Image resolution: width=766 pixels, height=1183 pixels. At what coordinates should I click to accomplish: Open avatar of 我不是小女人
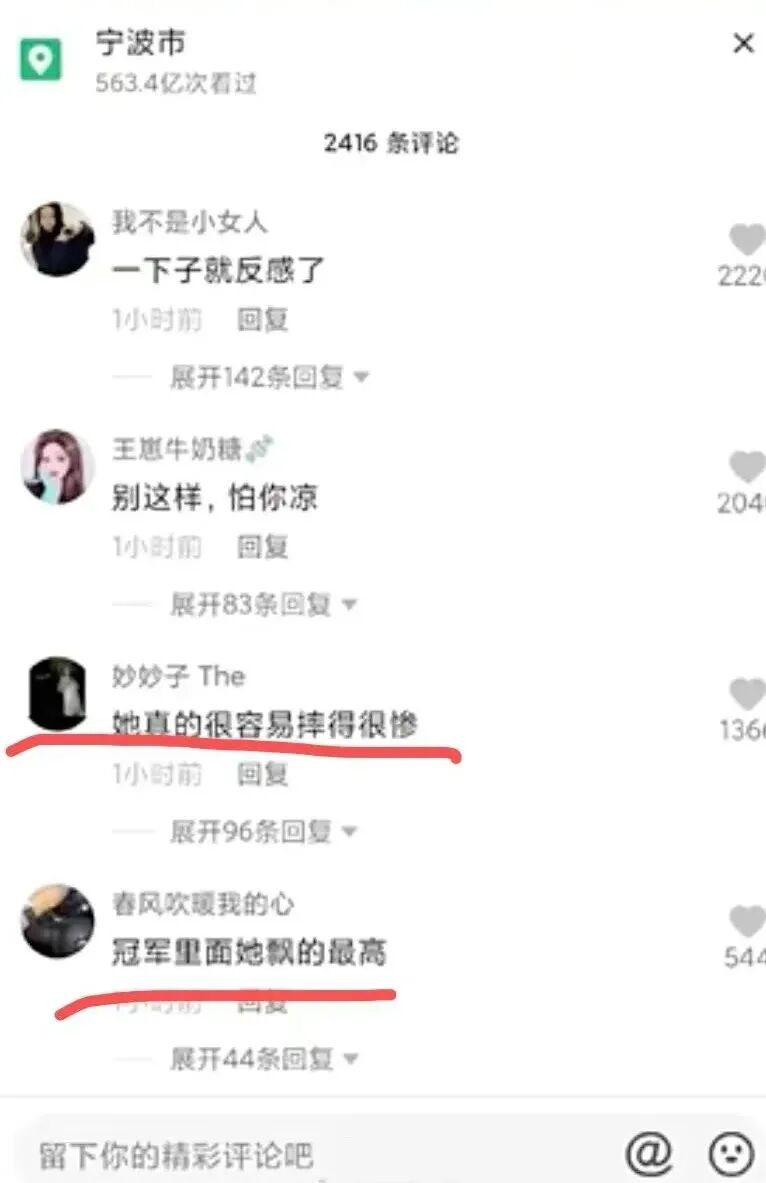tap(57, 239)
